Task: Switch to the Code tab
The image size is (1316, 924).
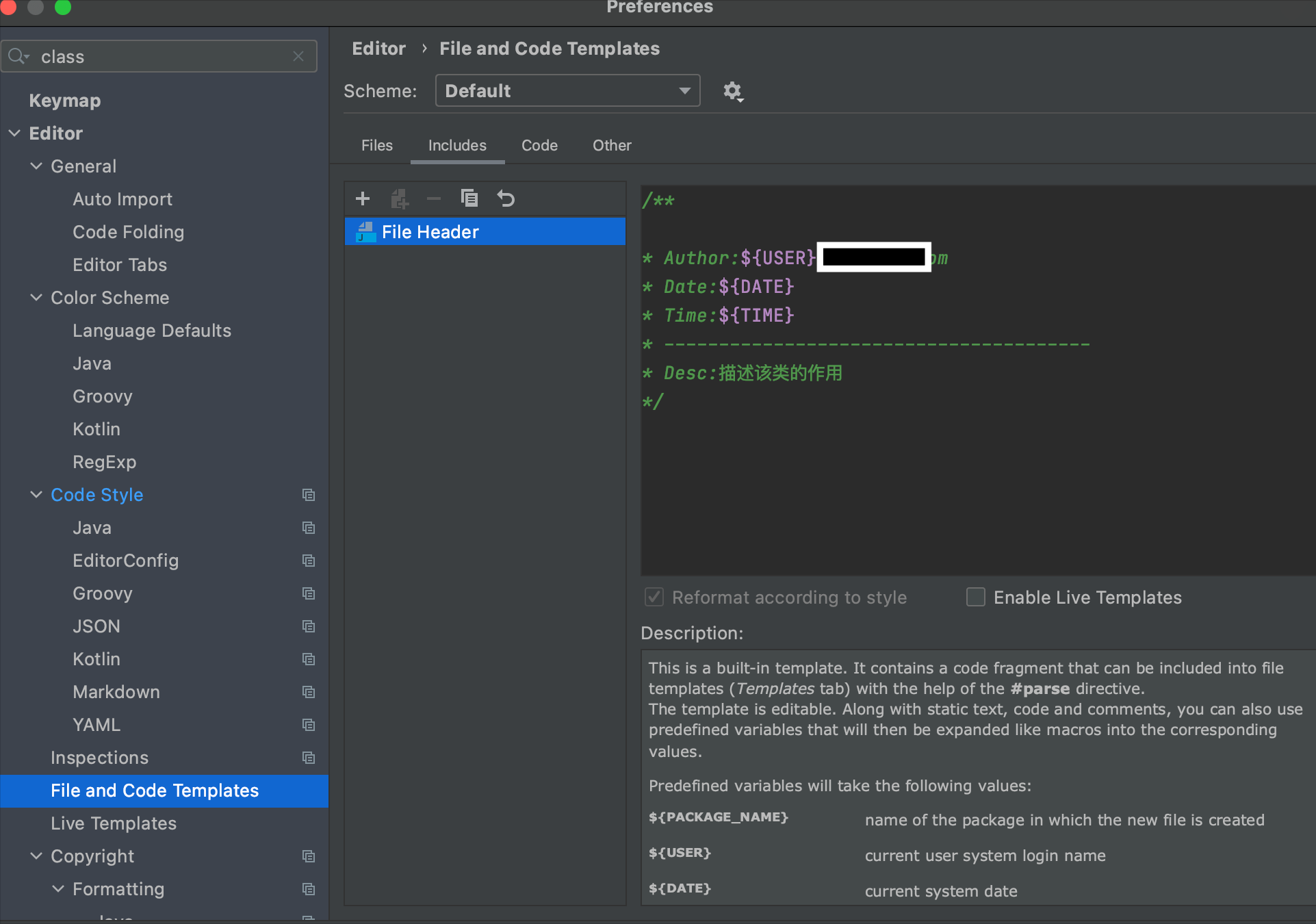Action: click(539, 145)
